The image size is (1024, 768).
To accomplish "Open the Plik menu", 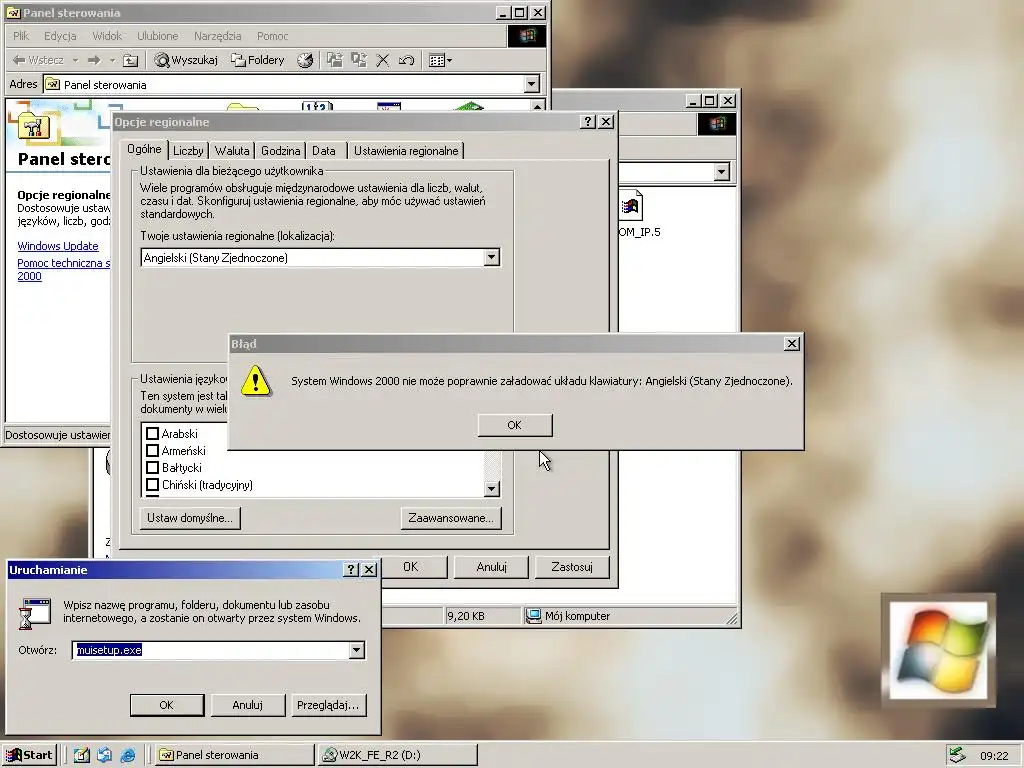I will point(21,36).
